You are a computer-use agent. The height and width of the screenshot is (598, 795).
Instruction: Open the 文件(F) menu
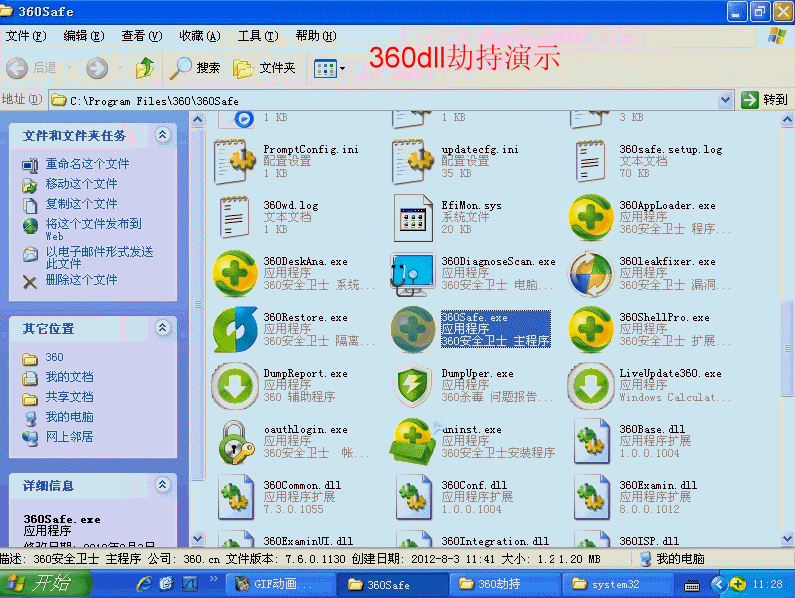(x=26, y=36)
